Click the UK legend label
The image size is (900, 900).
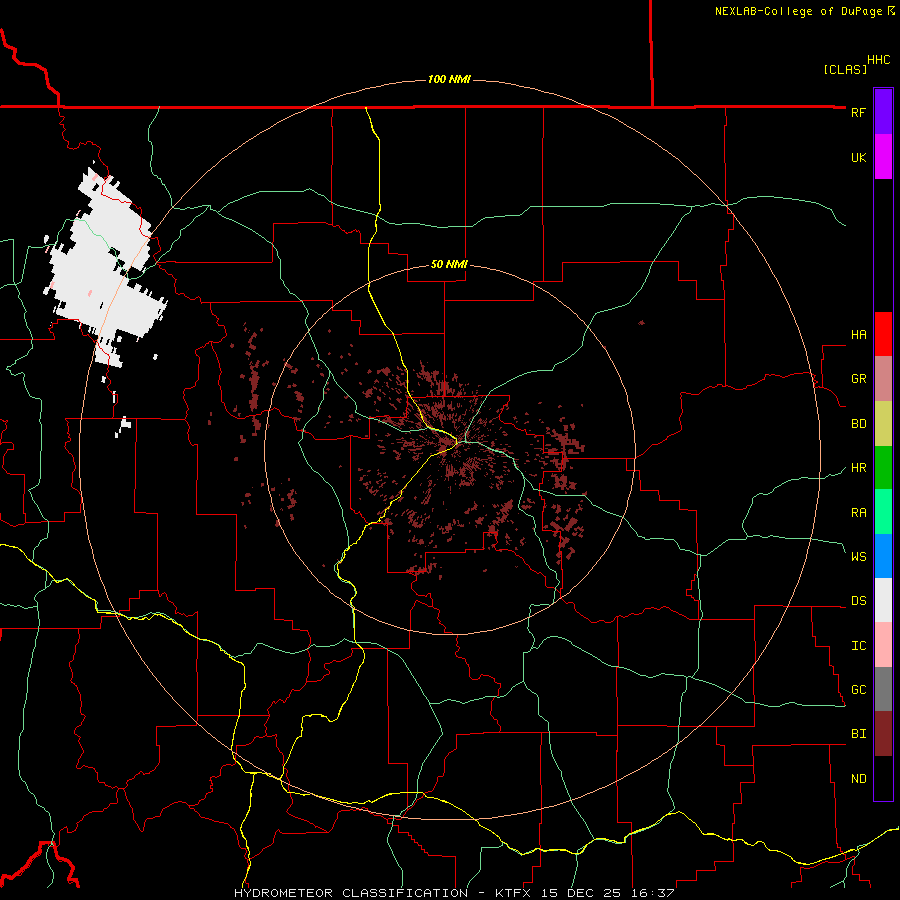point(858,157)
